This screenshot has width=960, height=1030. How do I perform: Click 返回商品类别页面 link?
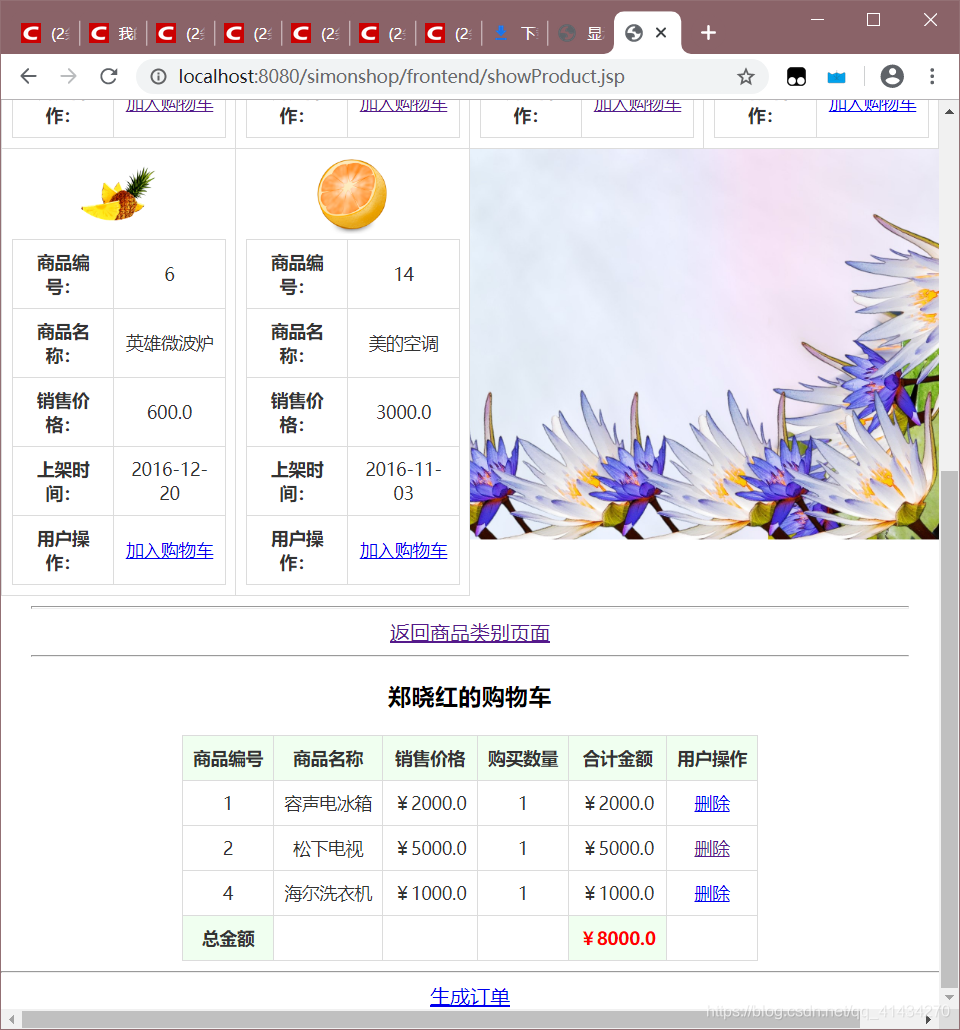click(x=470, y=633)
